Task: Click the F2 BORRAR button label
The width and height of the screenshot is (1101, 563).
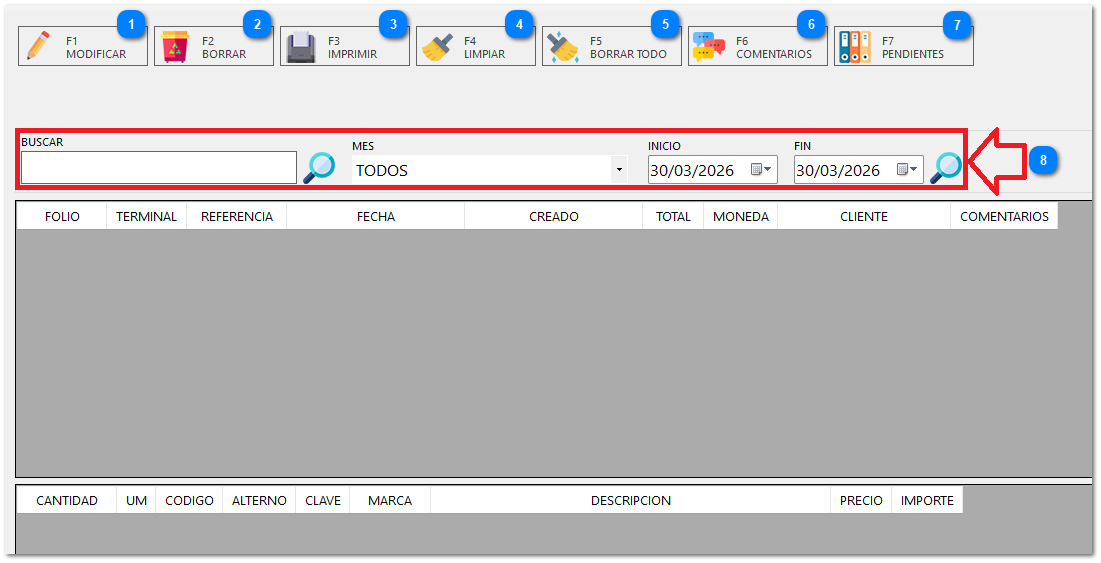Action: coord(224,48)
